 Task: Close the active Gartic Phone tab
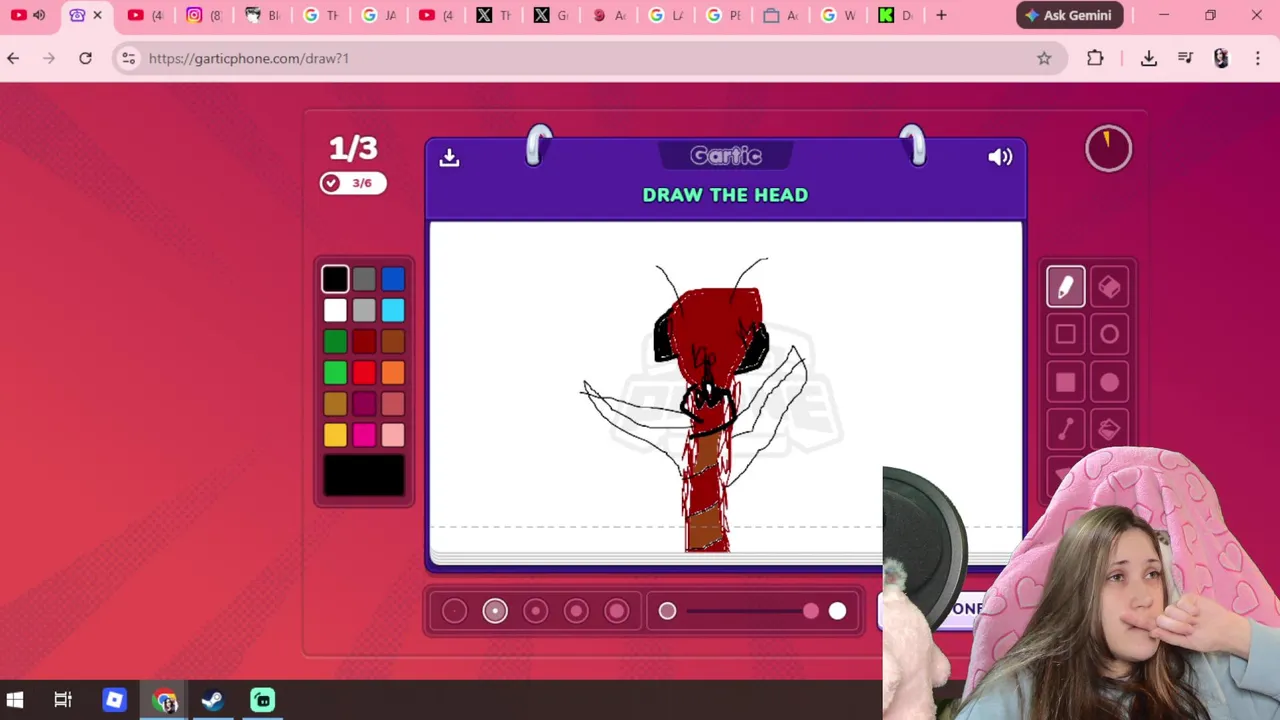(97, 15)
